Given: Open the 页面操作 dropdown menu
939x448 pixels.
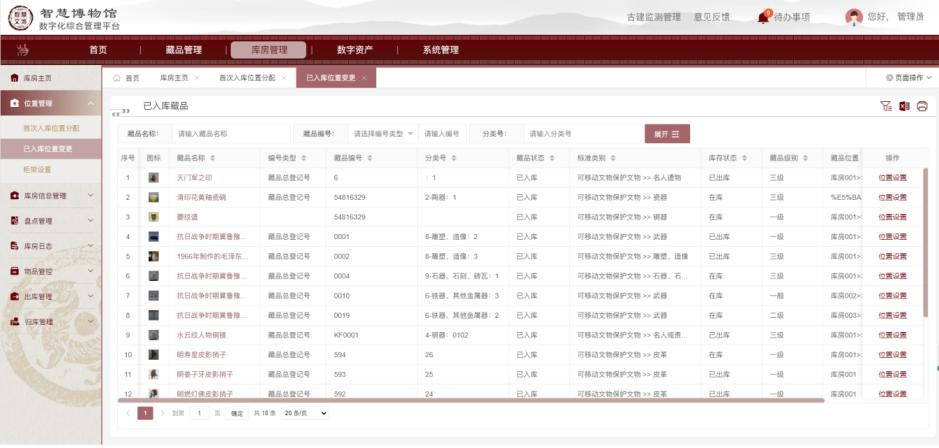Looking at the screenshot, I should tap(910, 77).
